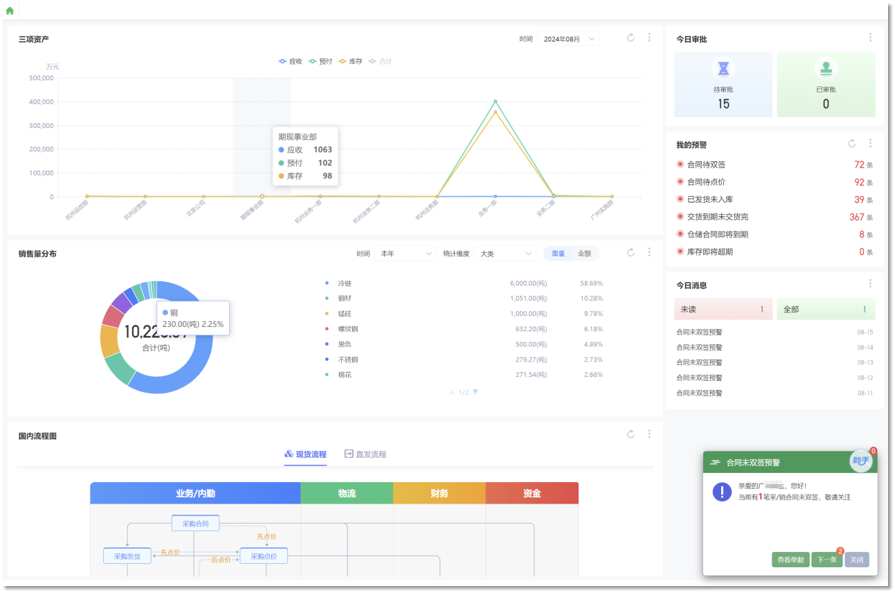The image size is (895, 593).
Task: Toggle 应收 series in chart legend
Action: pyautogui.click(x=290, y=61)
